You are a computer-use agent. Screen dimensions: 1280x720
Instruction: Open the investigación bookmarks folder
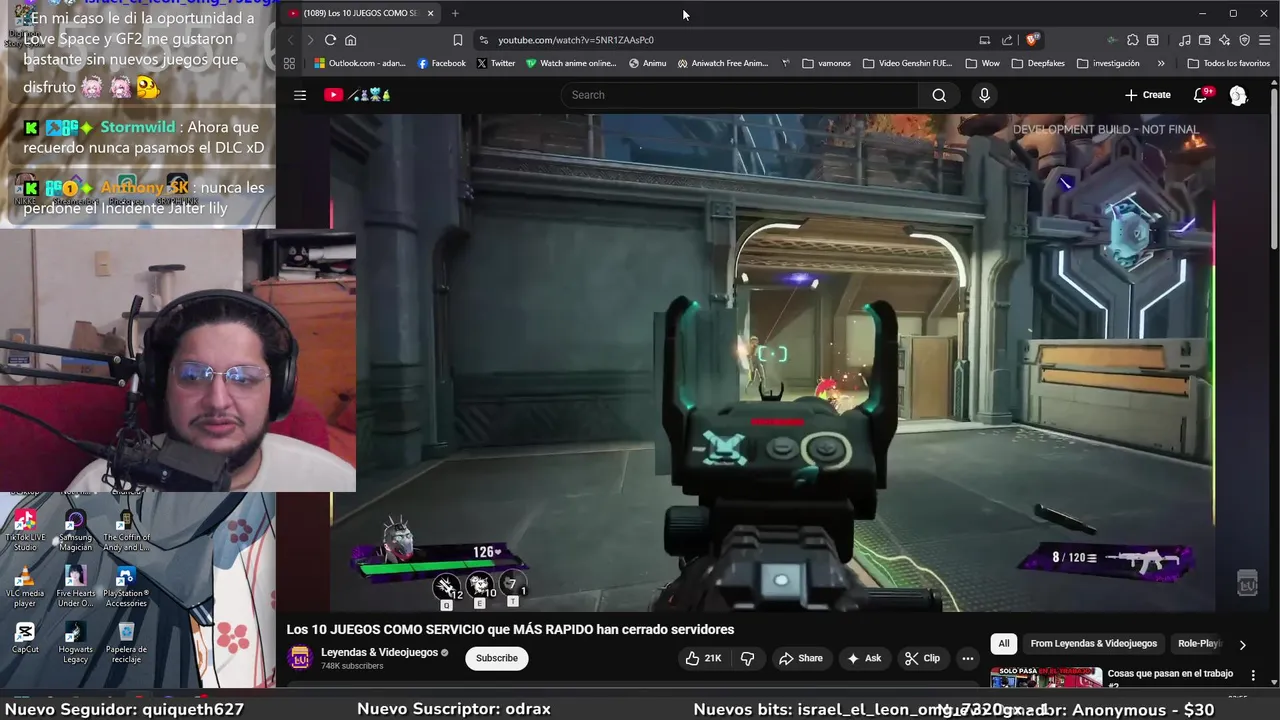point(1108,63)
